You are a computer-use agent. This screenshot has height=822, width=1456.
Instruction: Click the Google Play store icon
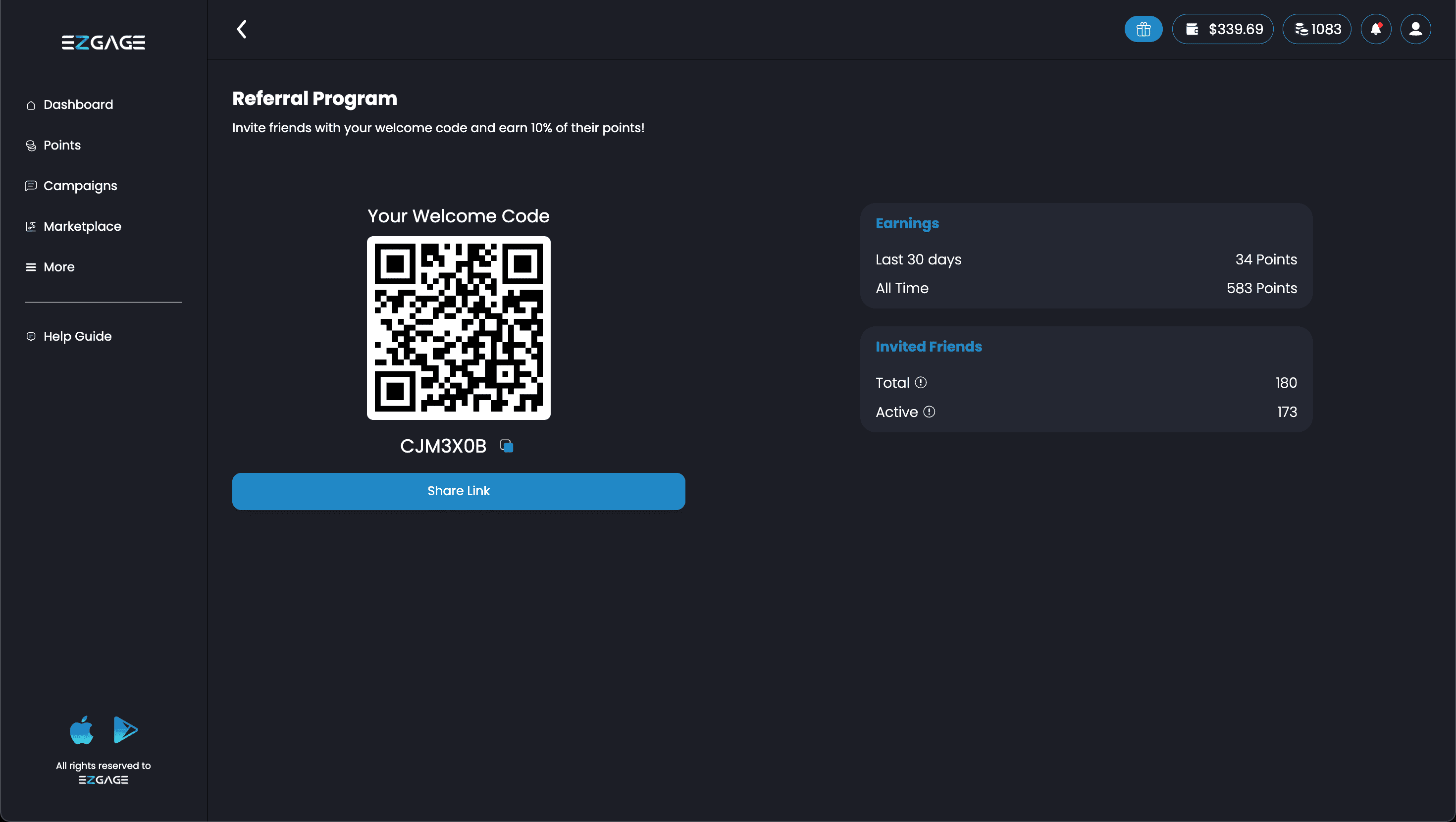pyautogui.click(x=125, y=730)
